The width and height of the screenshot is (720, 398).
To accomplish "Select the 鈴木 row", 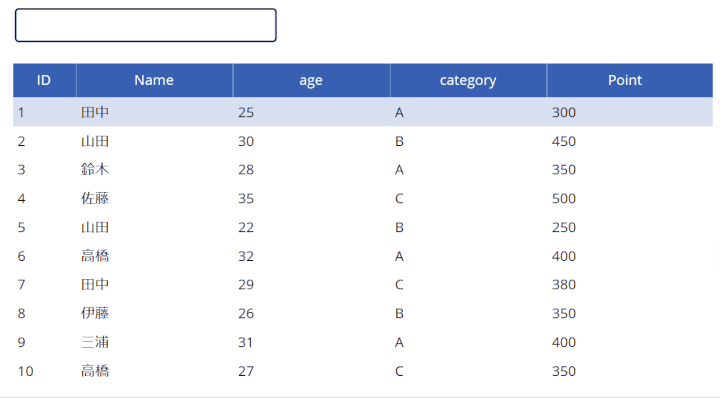I will pyautogui.click(x=363, y=169).
